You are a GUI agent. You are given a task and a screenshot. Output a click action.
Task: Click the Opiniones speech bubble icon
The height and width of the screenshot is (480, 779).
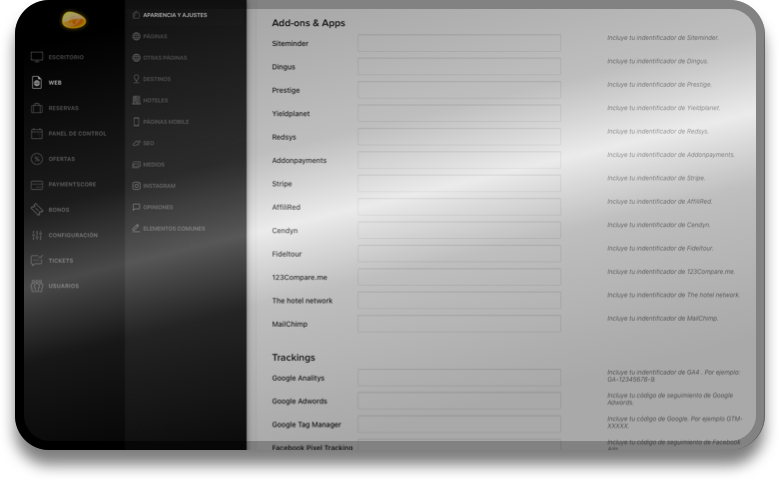point(136,207)
